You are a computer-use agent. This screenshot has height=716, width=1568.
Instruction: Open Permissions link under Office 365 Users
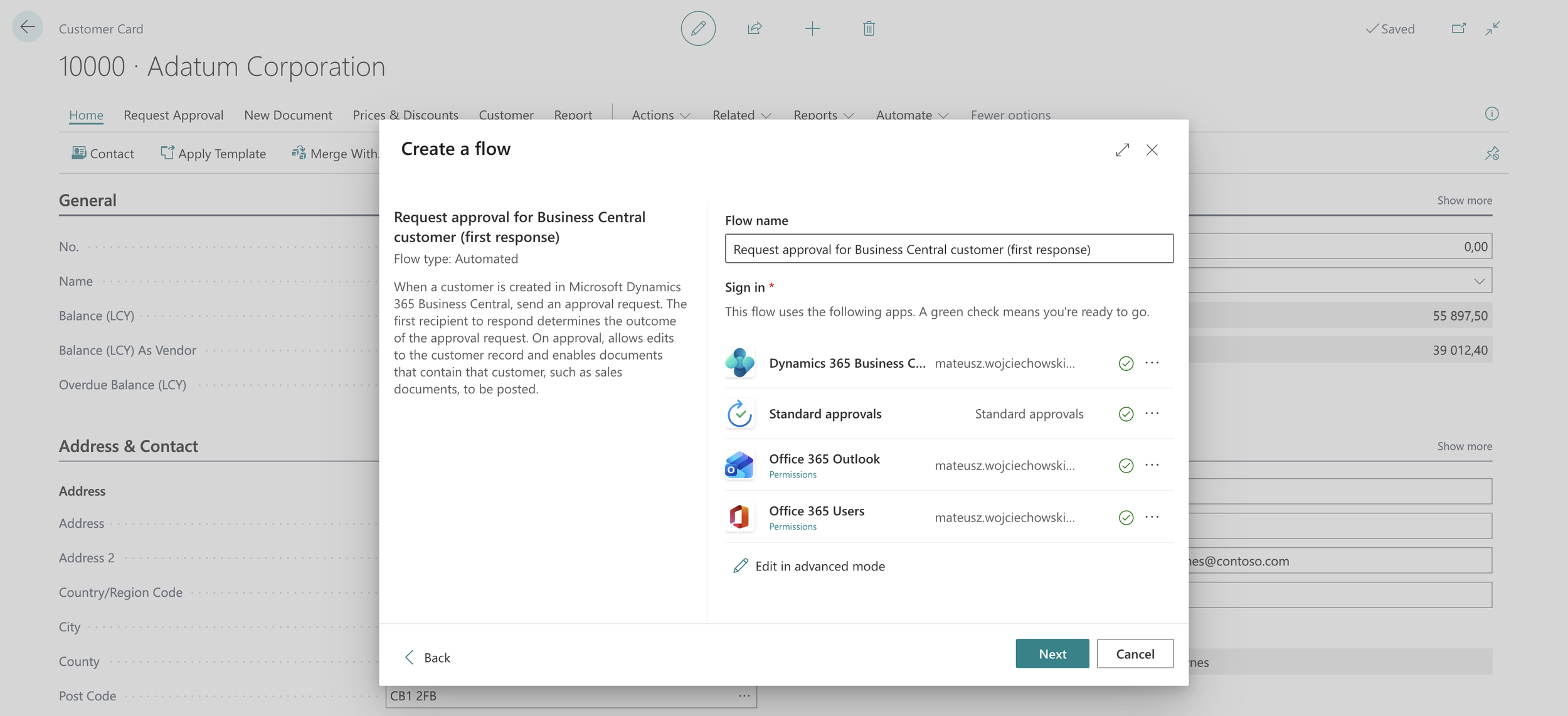[x=793, y=526]
